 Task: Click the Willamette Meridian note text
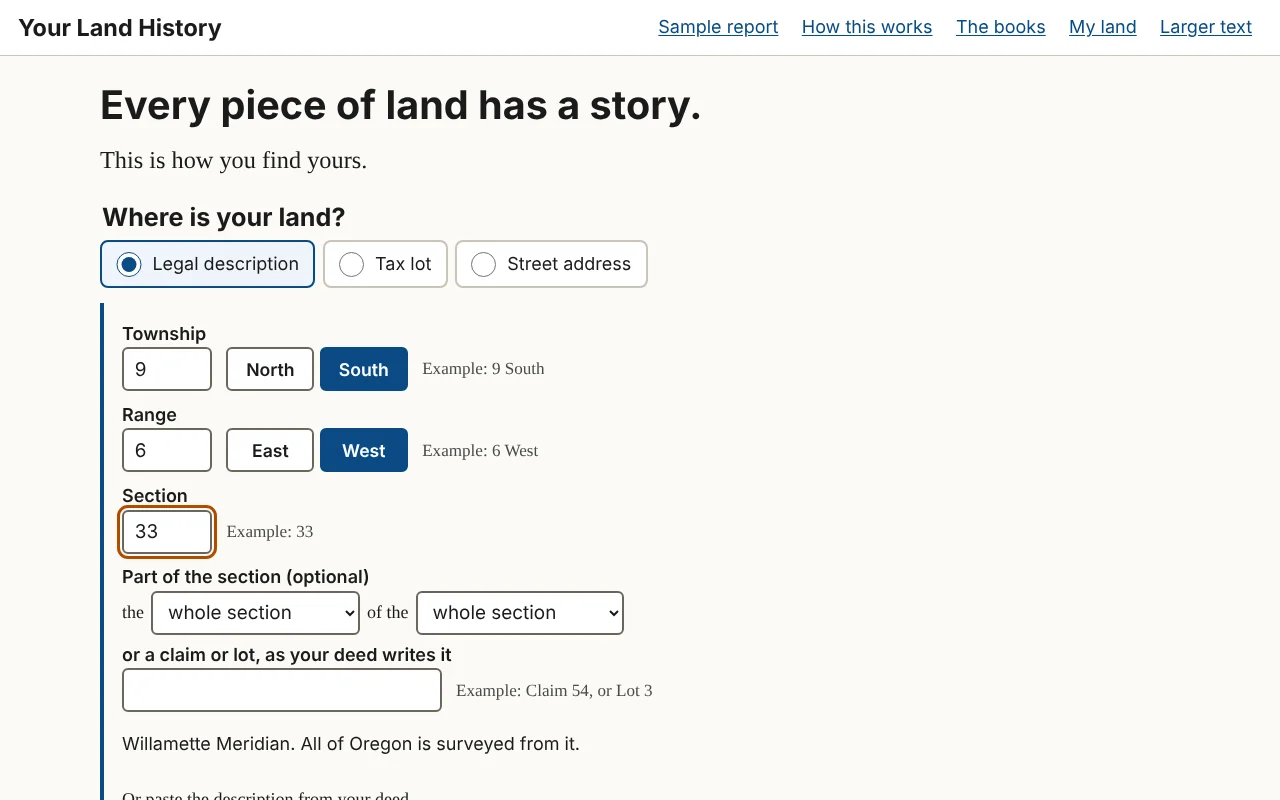(x=351, y=744)
